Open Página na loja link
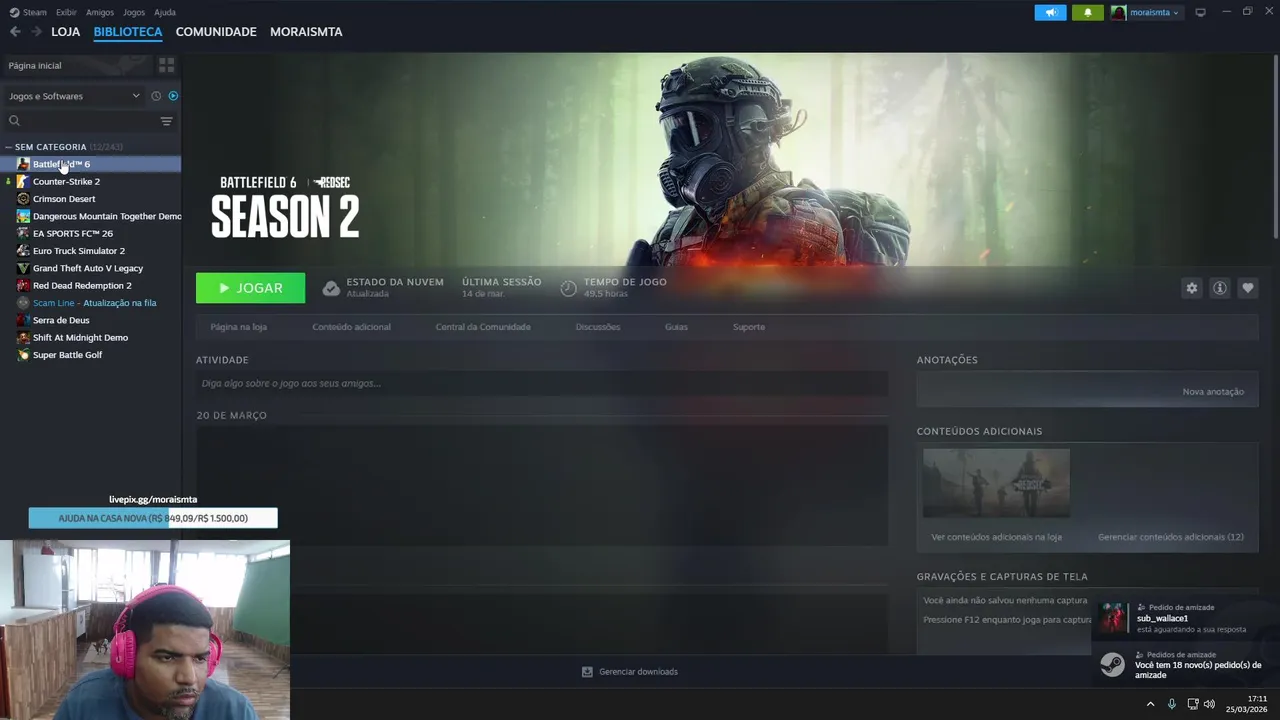This screenshot has width=1280, height=720. (x=238, y=327)
